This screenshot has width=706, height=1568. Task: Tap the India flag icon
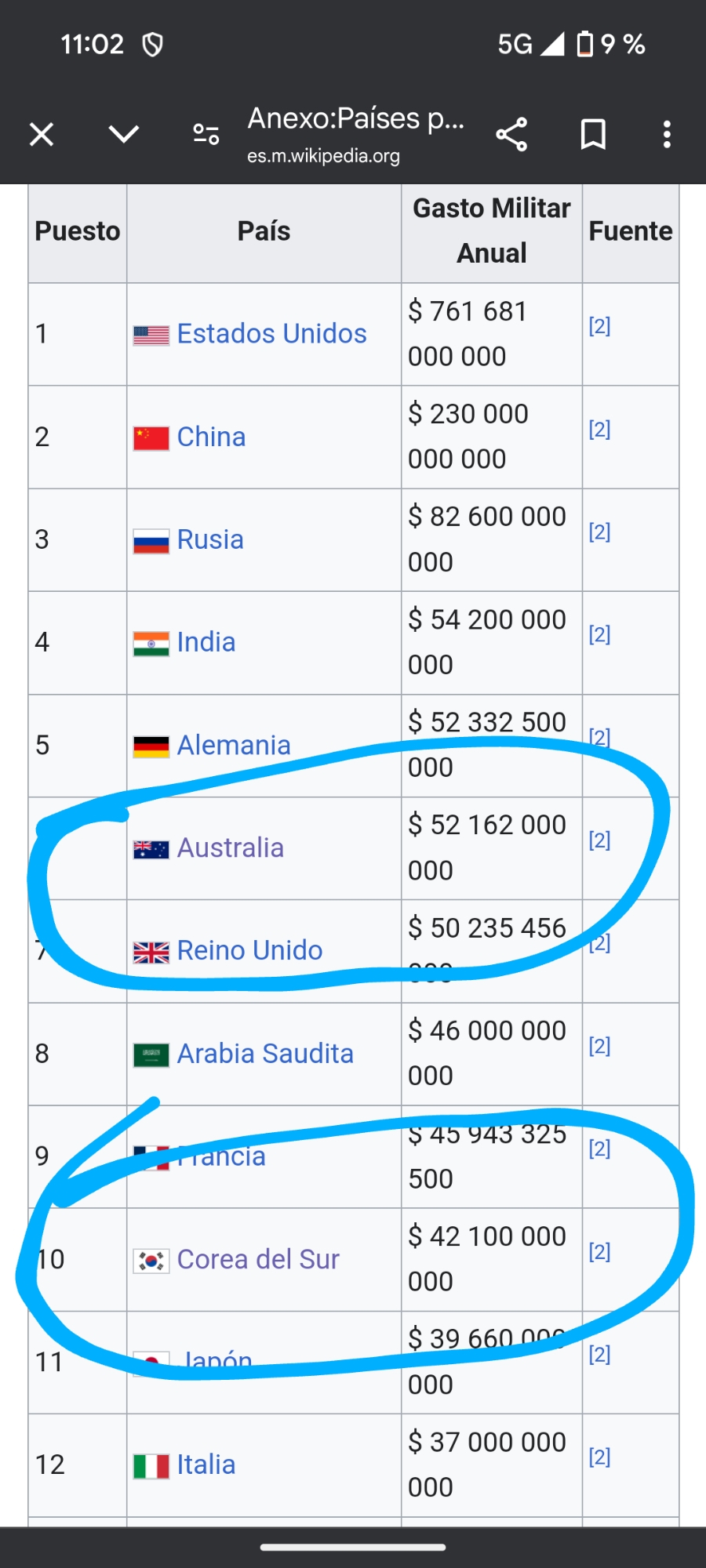coord(151,644)
